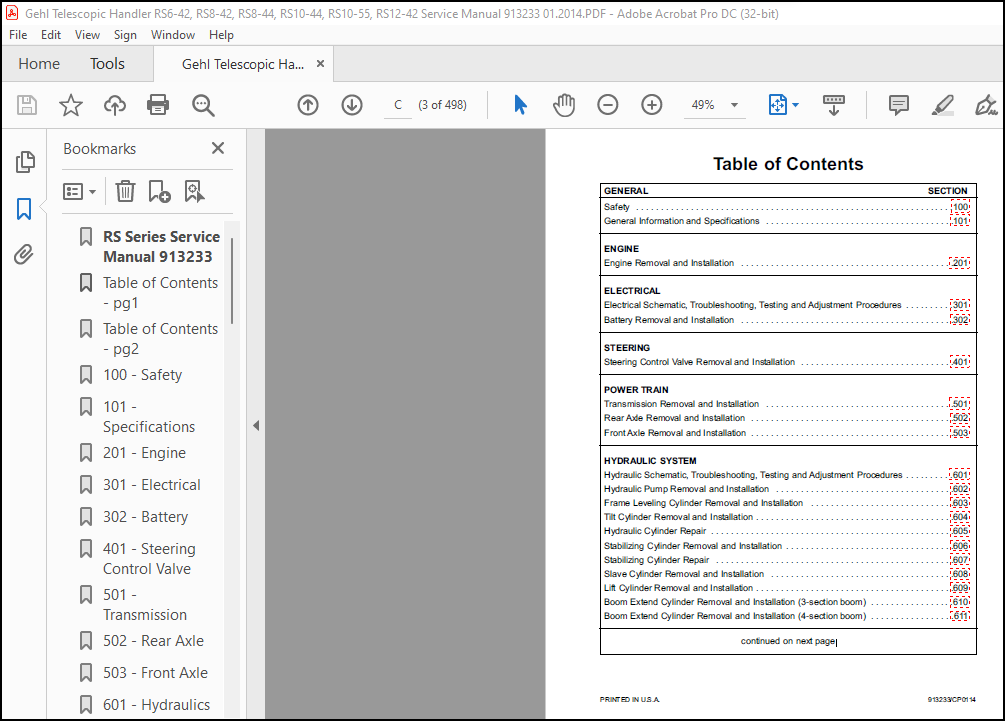Click the upload to cloud icon
1005x721 pixels.
[x=115, y=105]
